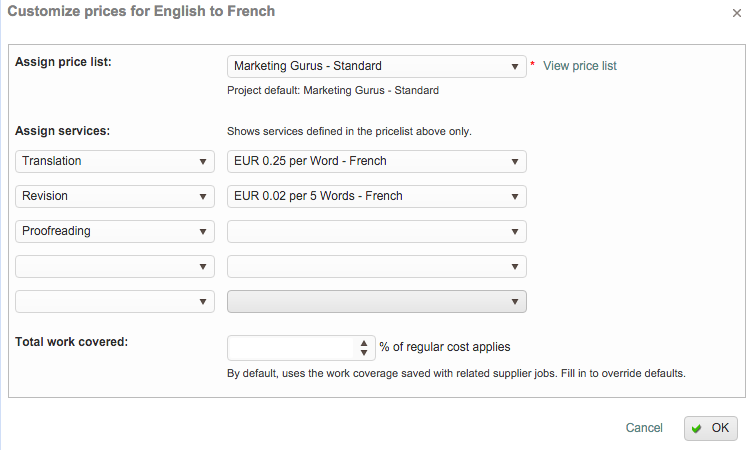Click the greyed-out price dropdown in the last row
750x450 pixels.
point(376,301)
